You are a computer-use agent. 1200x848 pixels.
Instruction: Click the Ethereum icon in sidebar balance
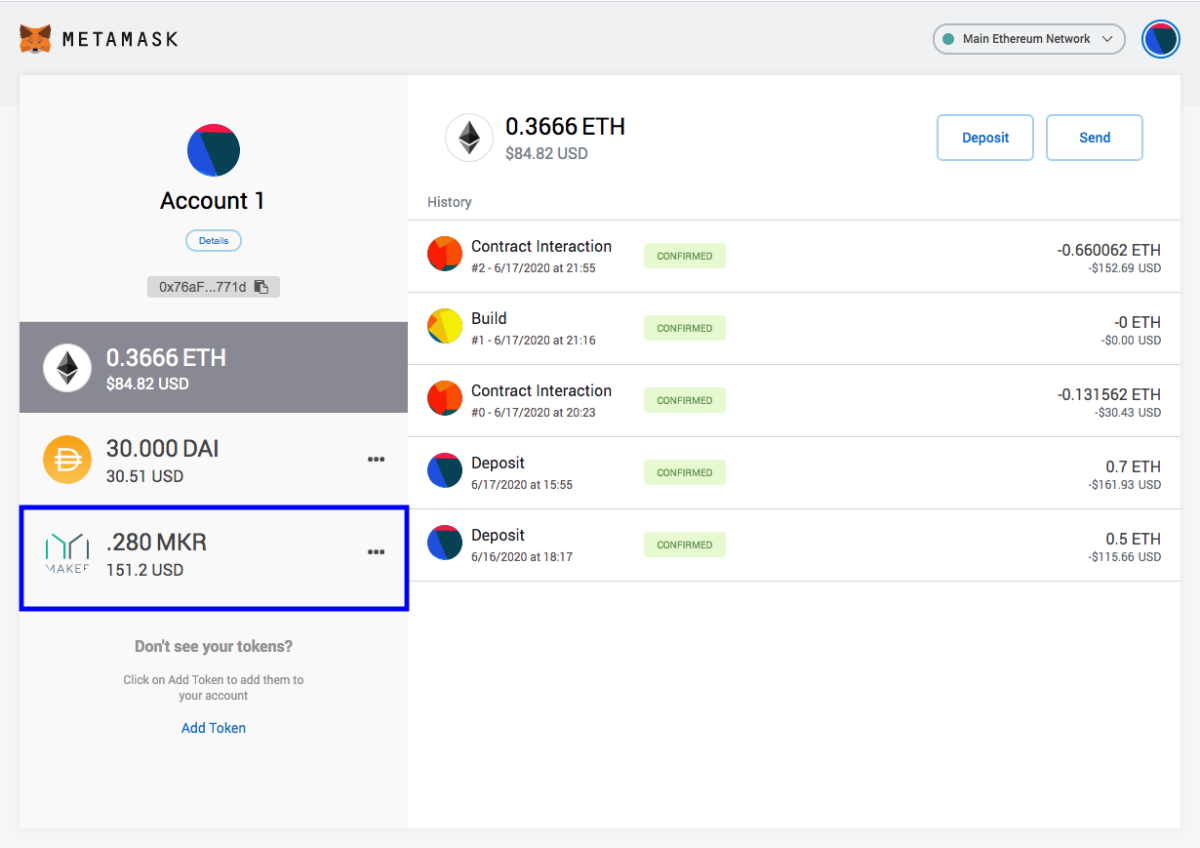coord(67,369)
